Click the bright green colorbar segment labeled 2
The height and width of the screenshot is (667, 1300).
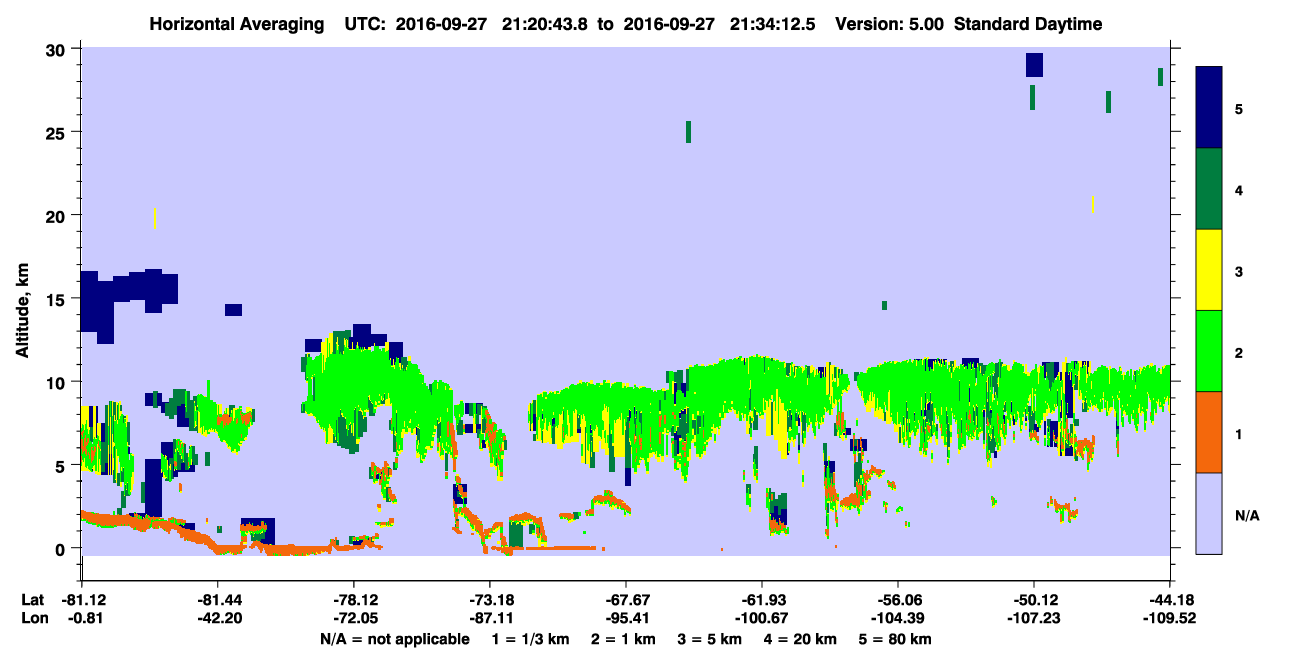[x=1209, y=351]
